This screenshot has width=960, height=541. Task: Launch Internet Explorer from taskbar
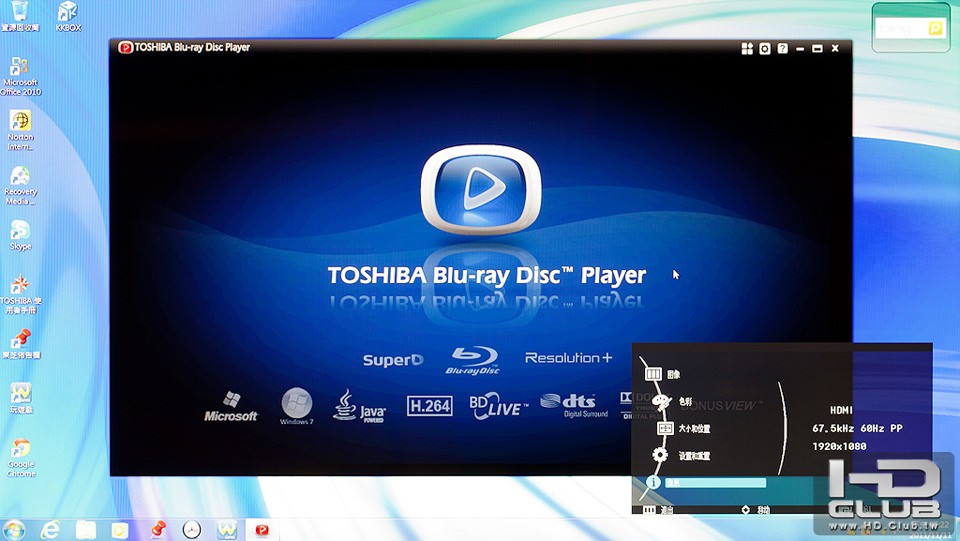pos(50,529)
